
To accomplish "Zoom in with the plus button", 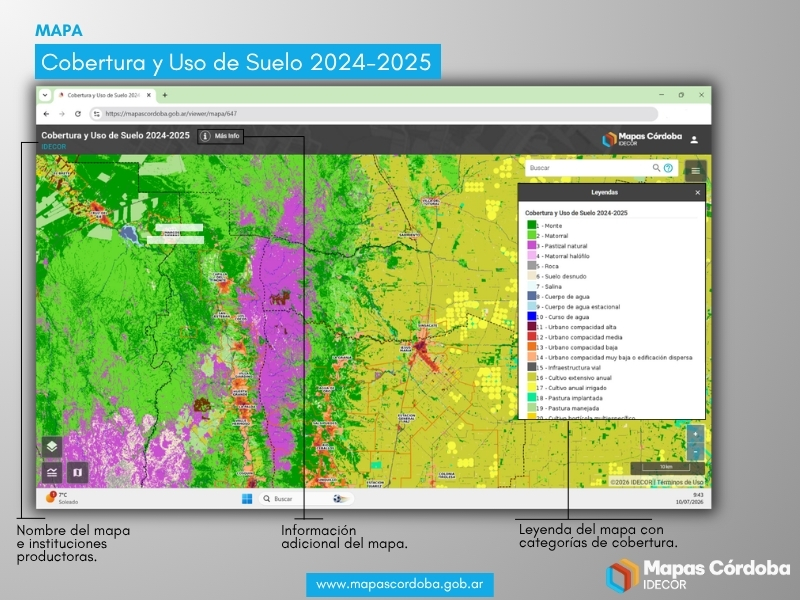I will click(x=695, y=435).
